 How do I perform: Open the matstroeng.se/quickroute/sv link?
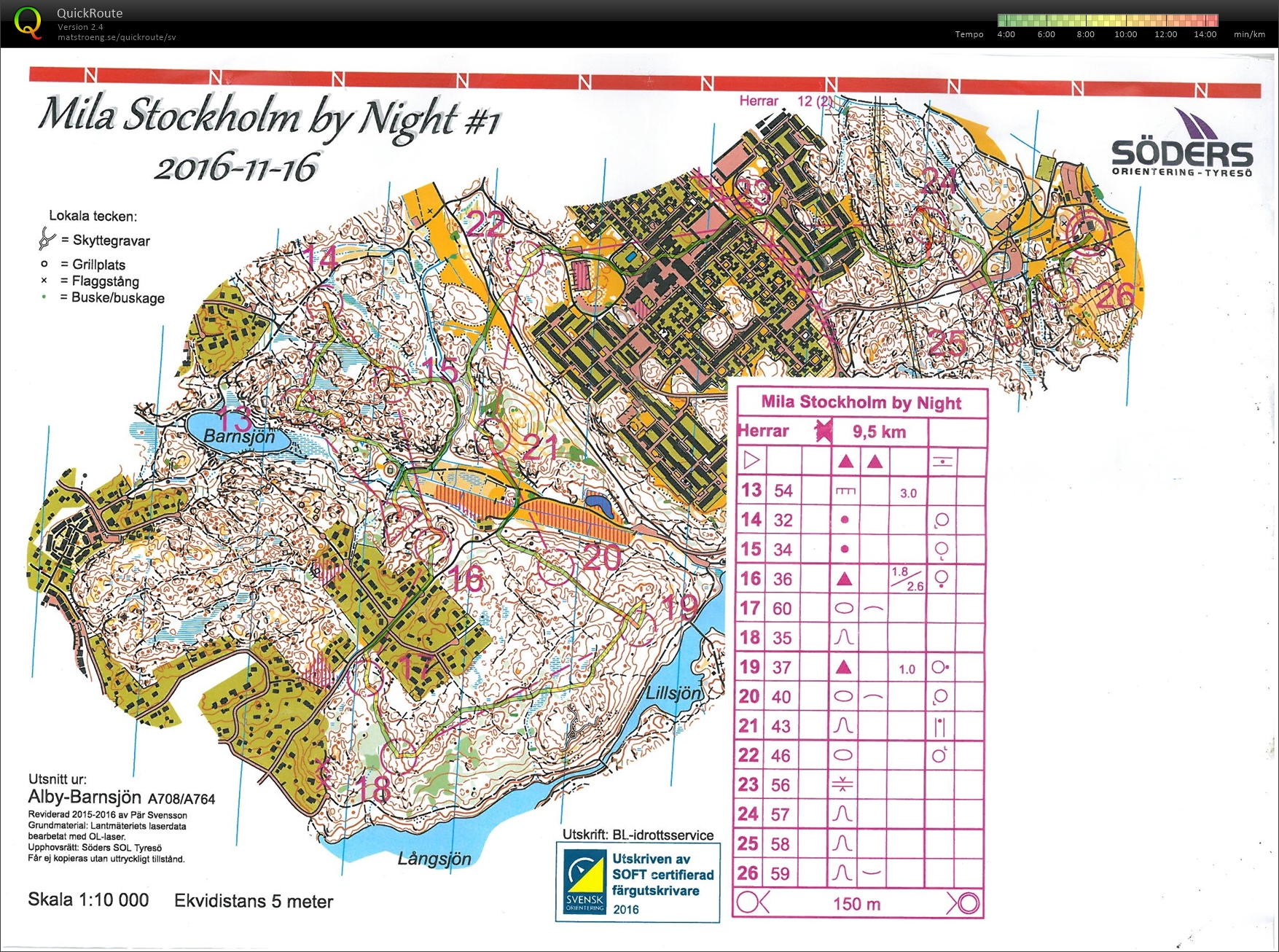coord(117,37)
